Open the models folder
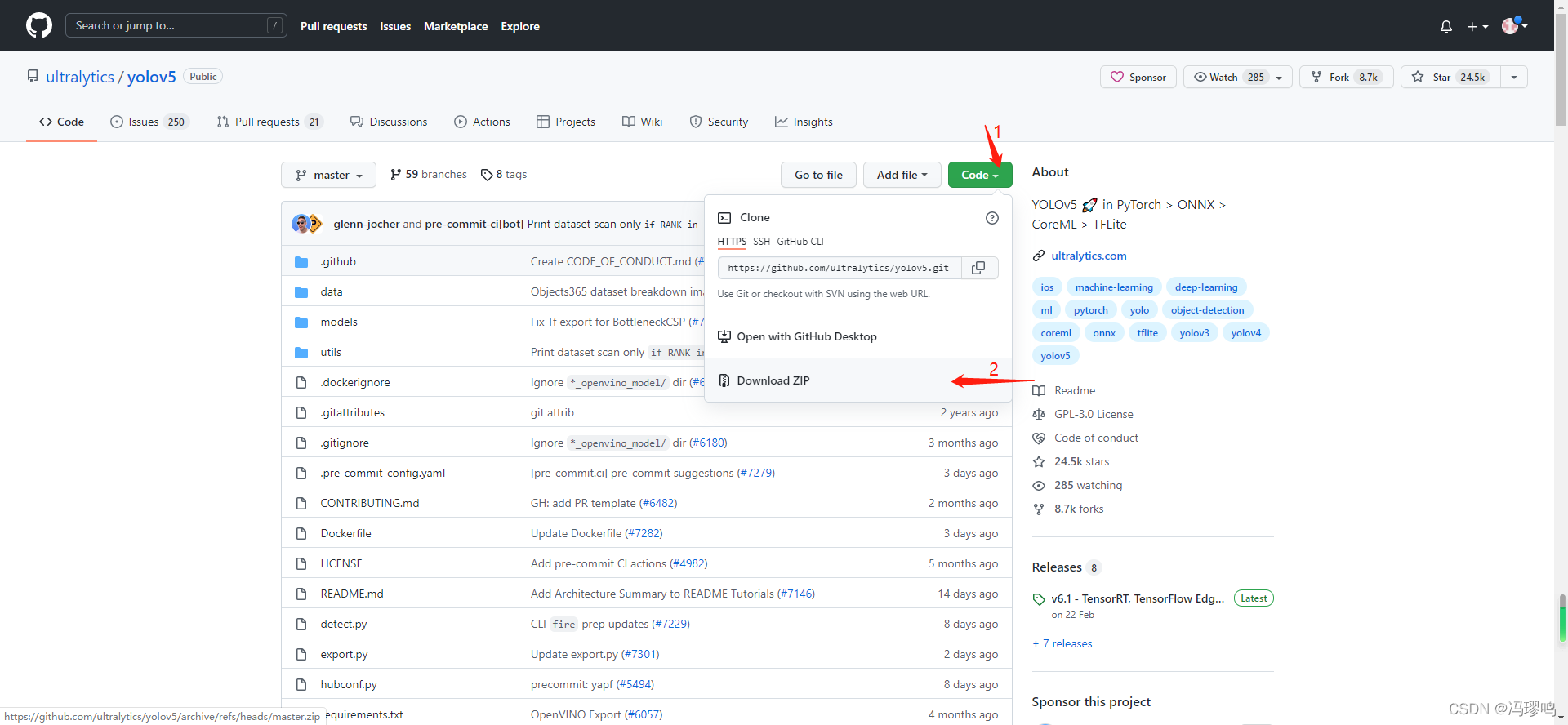This screenshot has width=1568, height=725. [x=339, y=322]
